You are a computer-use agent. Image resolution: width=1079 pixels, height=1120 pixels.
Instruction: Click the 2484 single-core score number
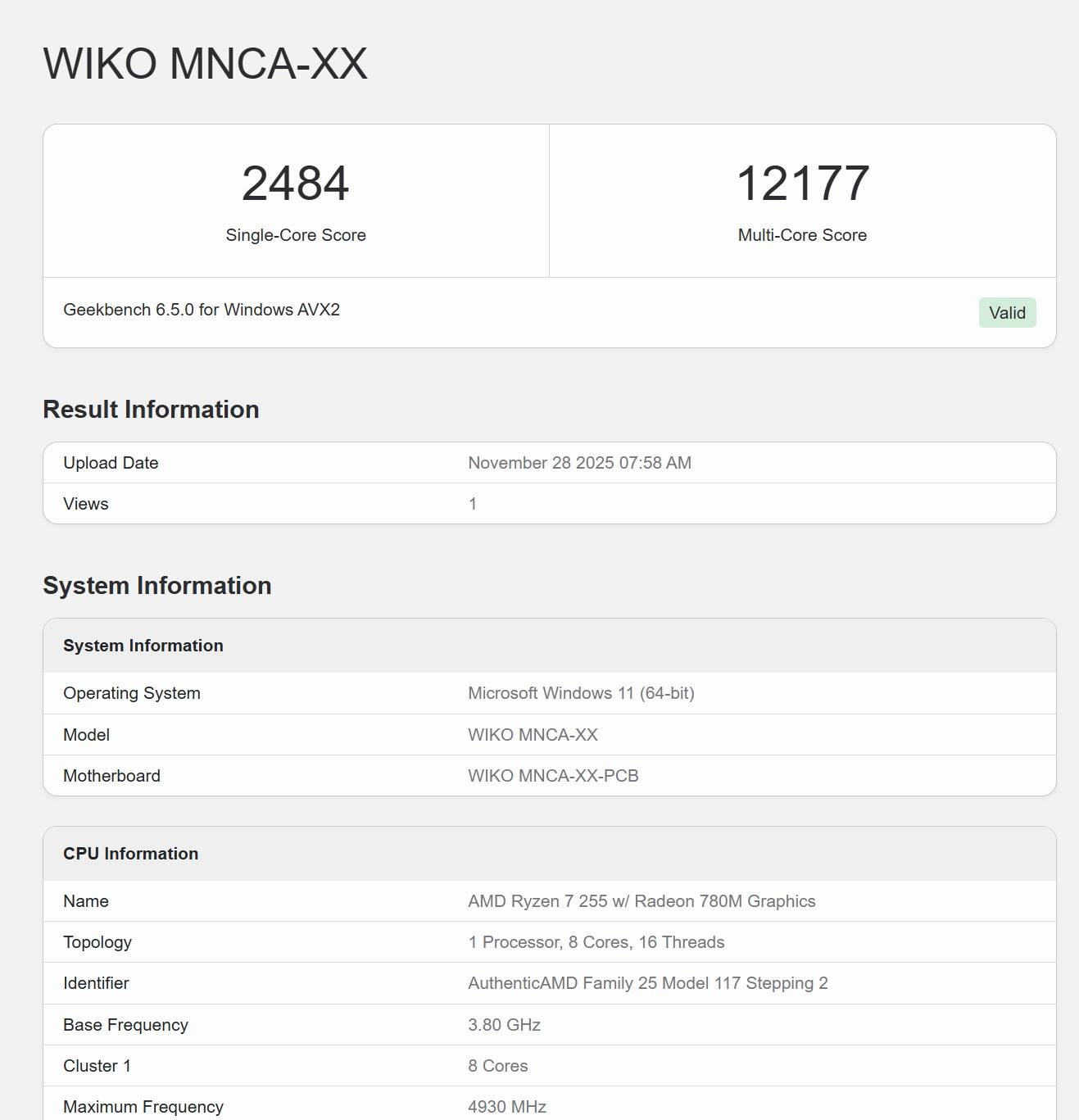click(x=295, y=183)
